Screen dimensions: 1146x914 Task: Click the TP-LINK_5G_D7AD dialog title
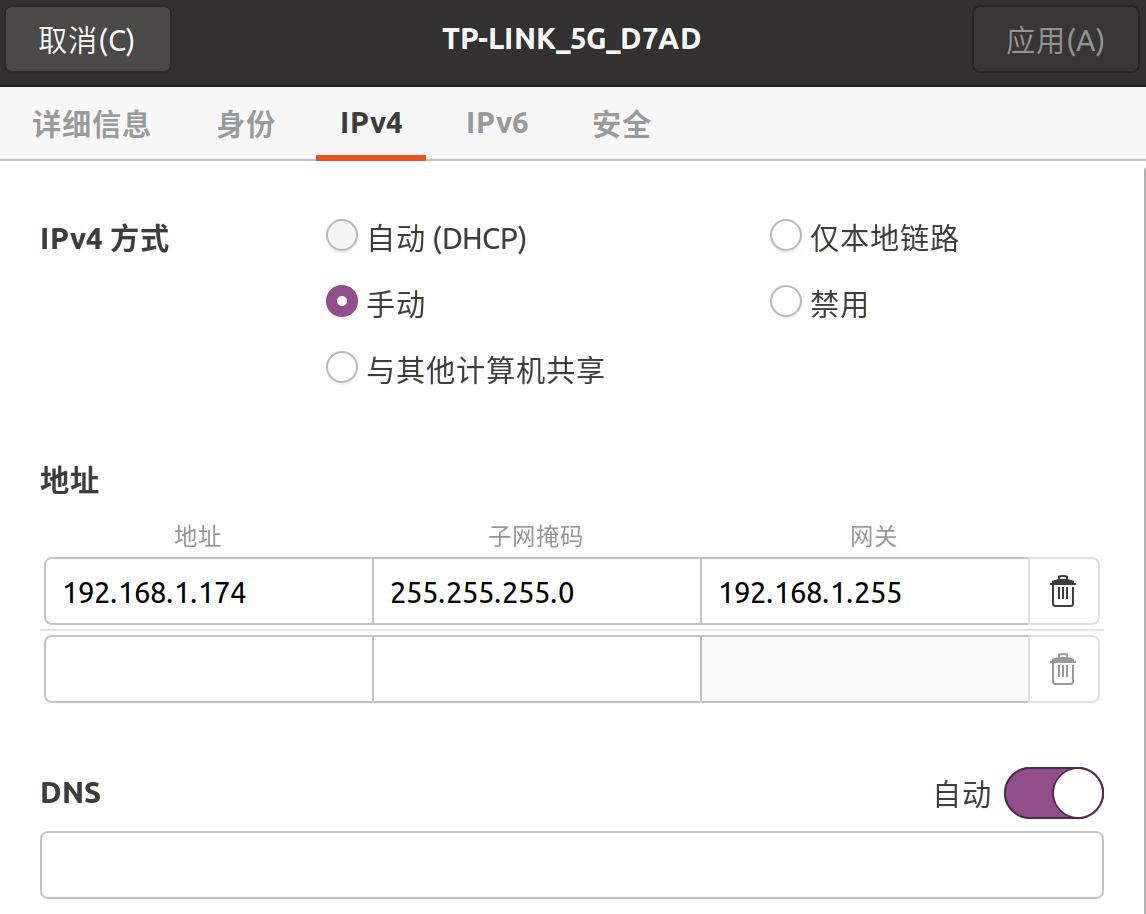pyautogui.click(x=572, y=39)
